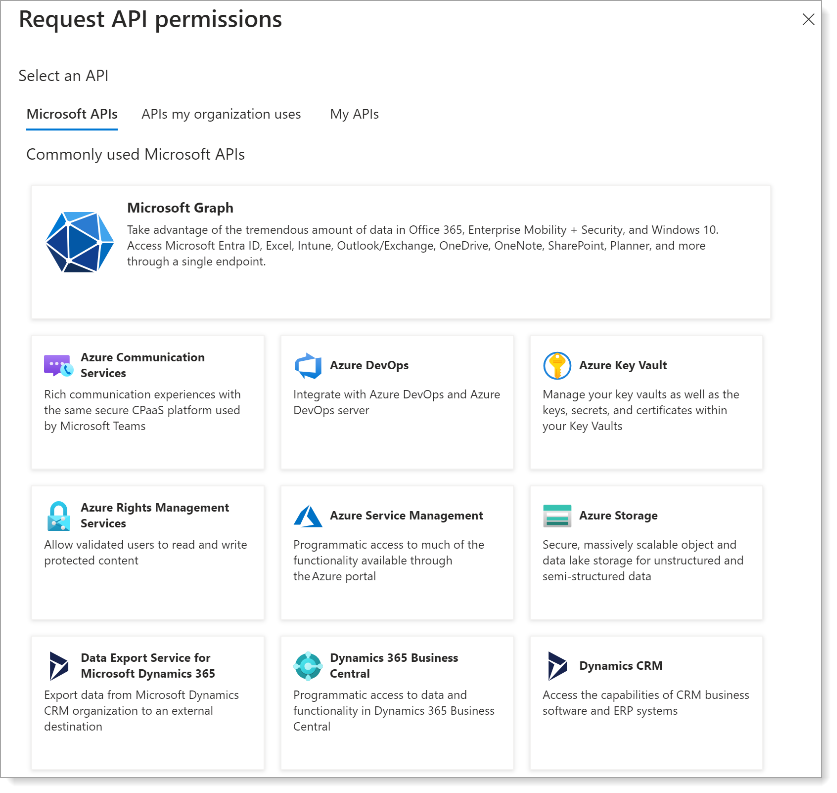Open the Azure DevOps title

point(369,365)
